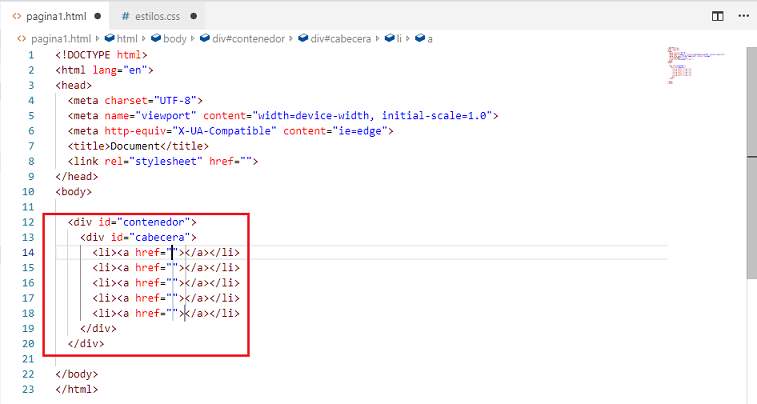757x404 pixels.
Task: Click the closing </head> tag
Action: click(77, 177)
